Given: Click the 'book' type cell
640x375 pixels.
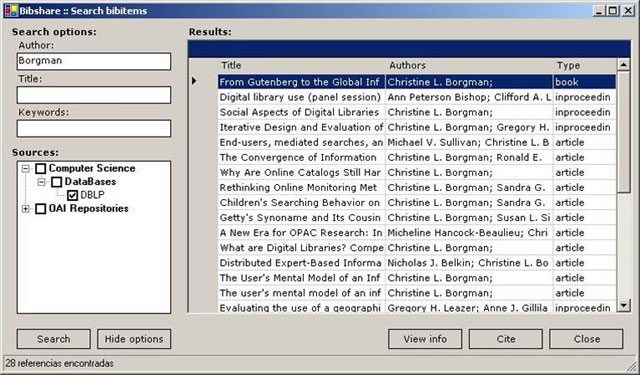Looking at the screenshot, I should pyautogui.click(x=584, y=82).
